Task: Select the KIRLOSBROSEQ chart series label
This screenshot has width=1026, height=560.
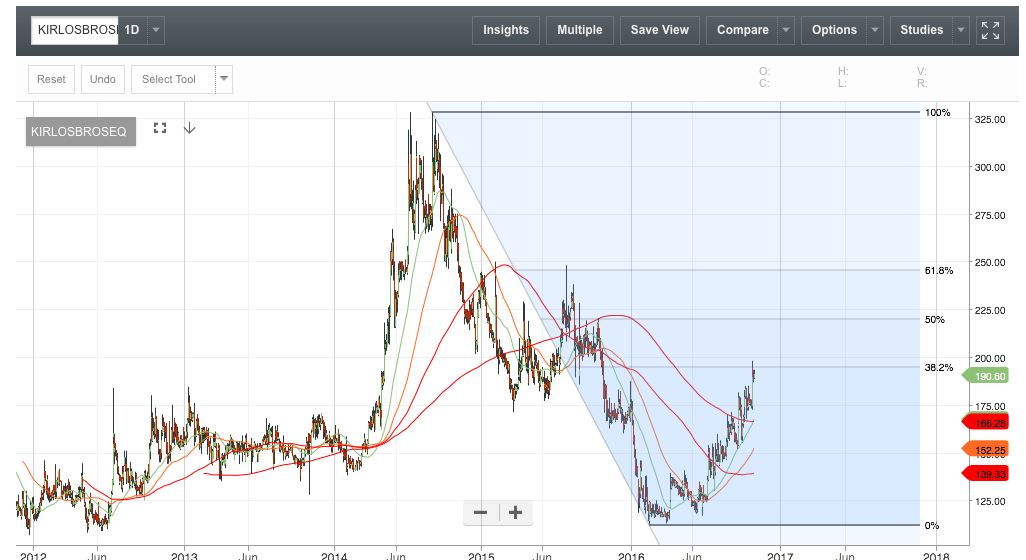Action: pyautogui.click(x=79, y=131)
